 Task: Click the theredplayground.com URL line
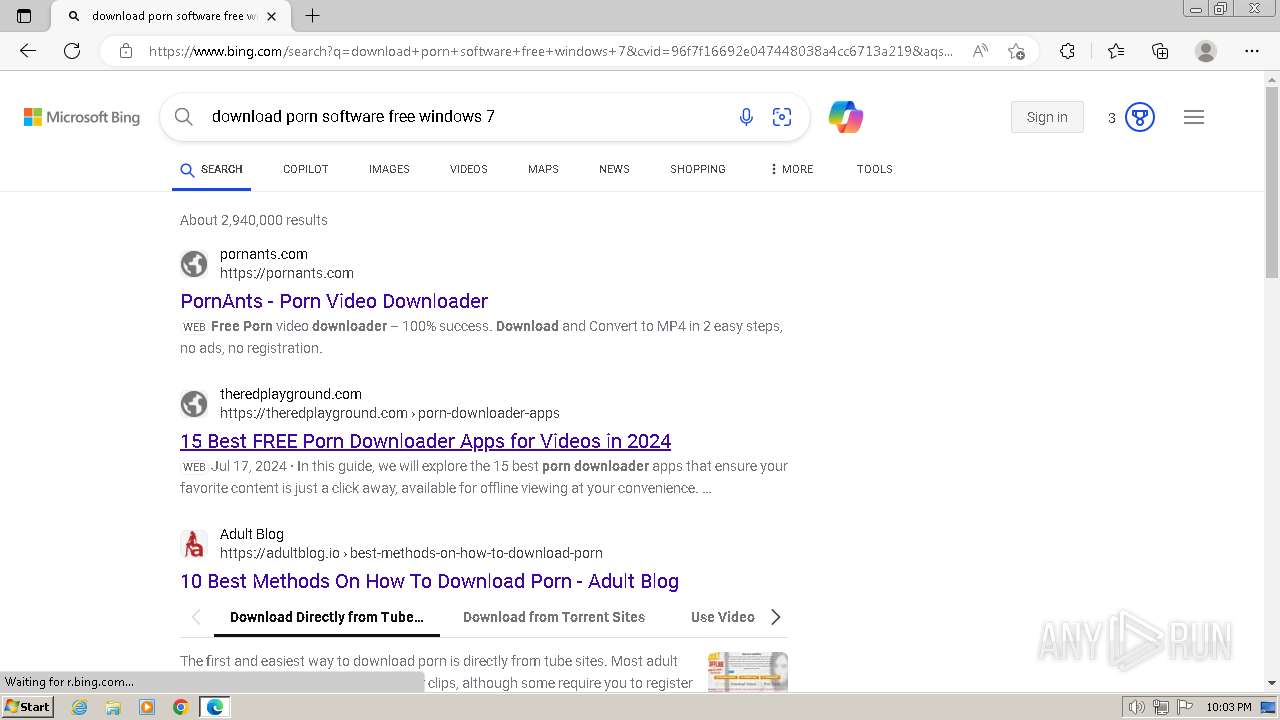pos(390,413)
